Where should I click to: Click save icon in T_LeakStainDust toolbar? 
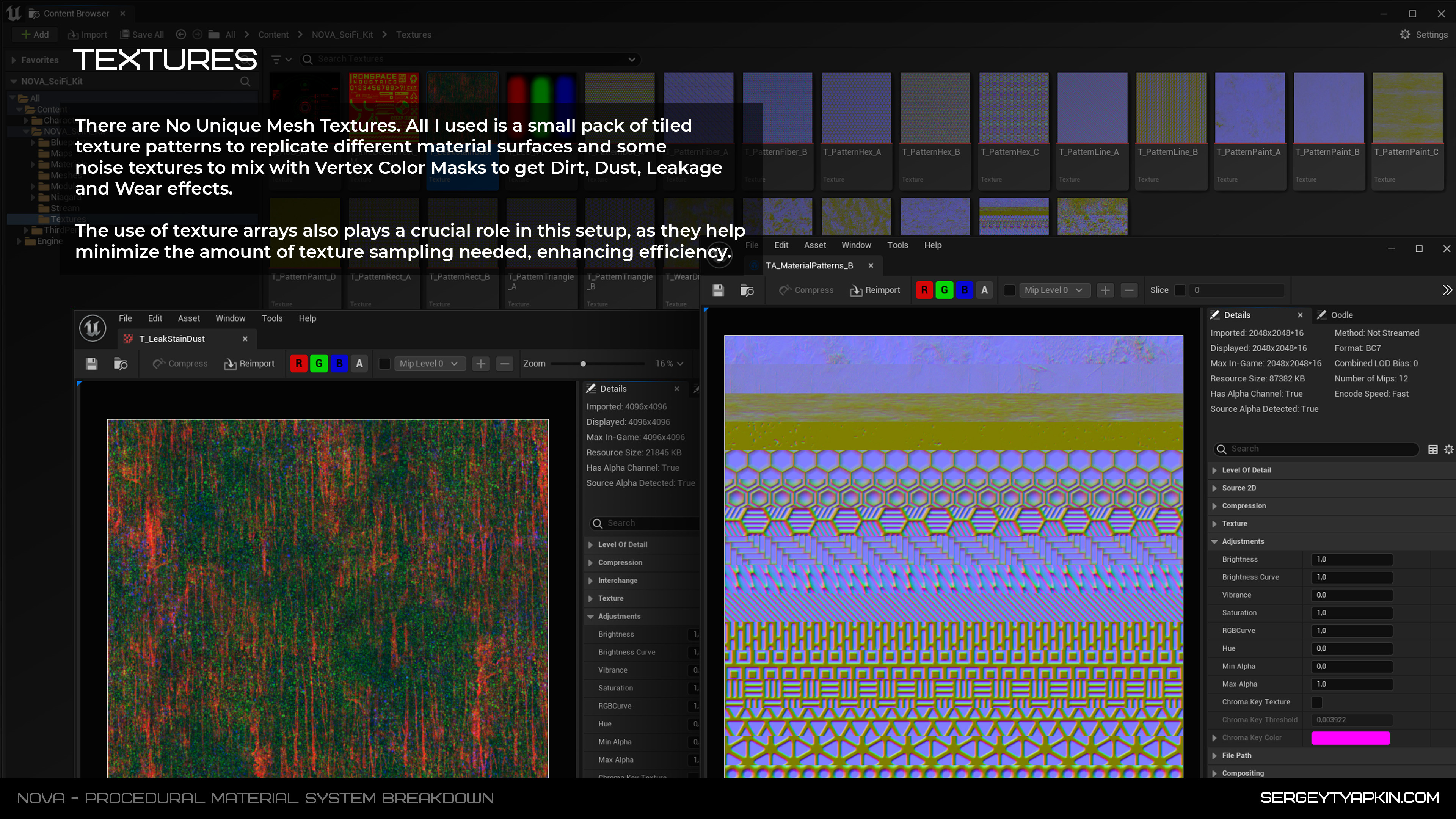91,364
